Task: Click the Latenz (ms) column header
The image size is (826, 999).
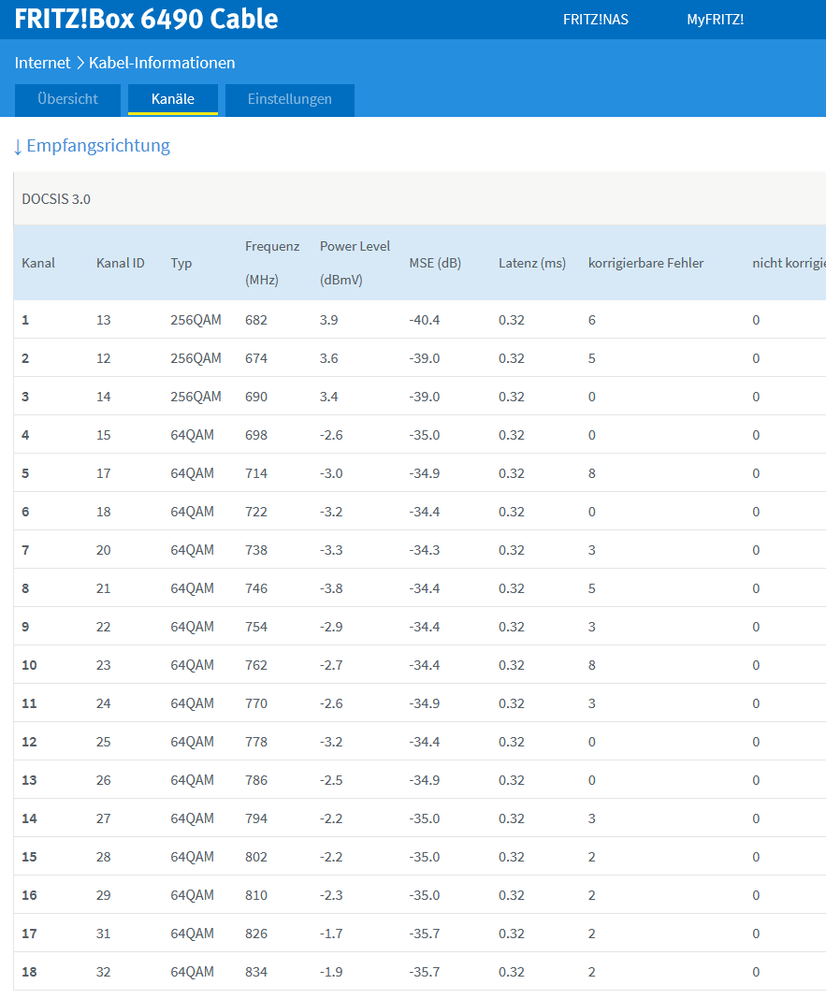Action: pos(531,263)
